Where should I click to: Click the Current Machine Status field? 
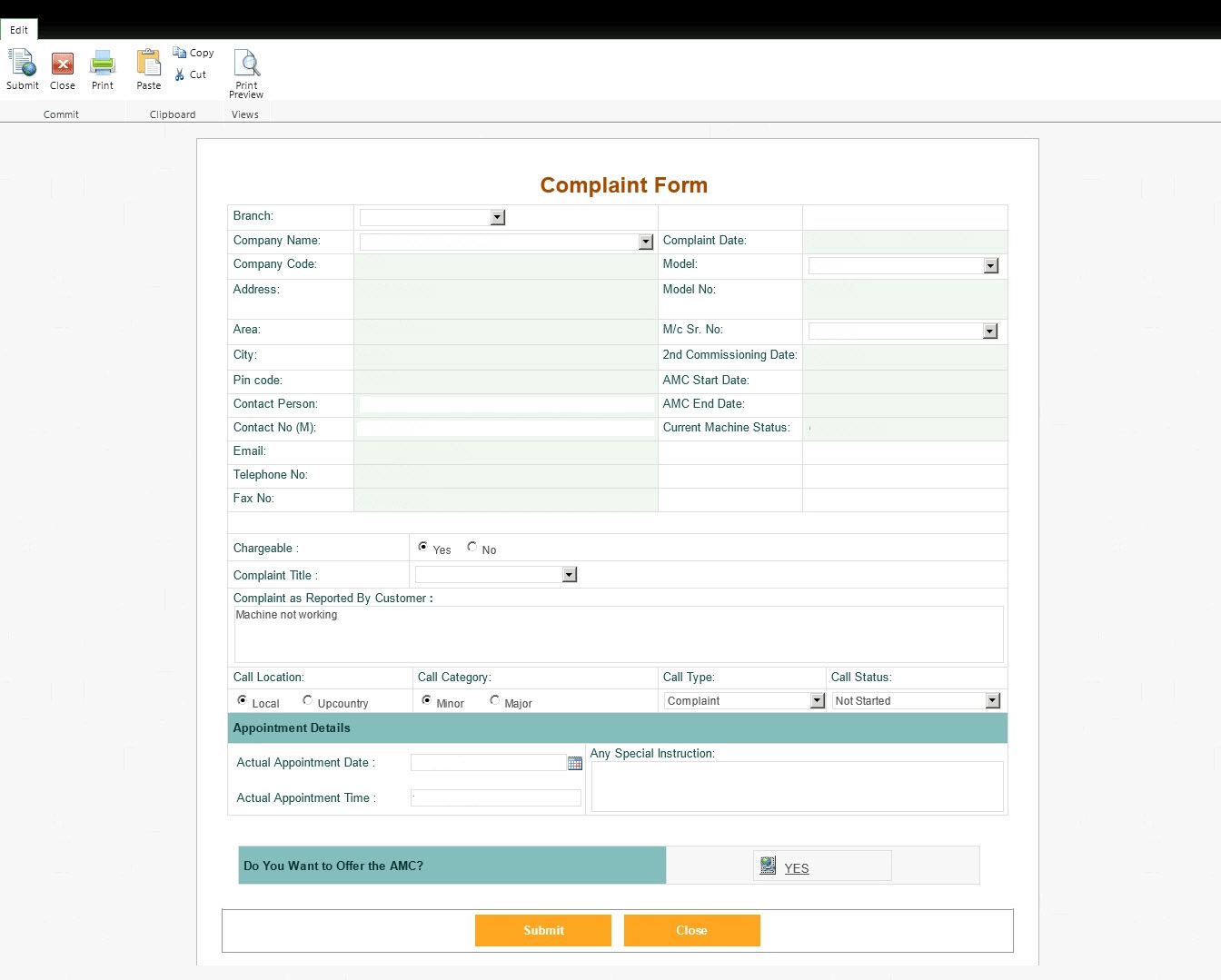pyautogui.click(x=905, y=429)
